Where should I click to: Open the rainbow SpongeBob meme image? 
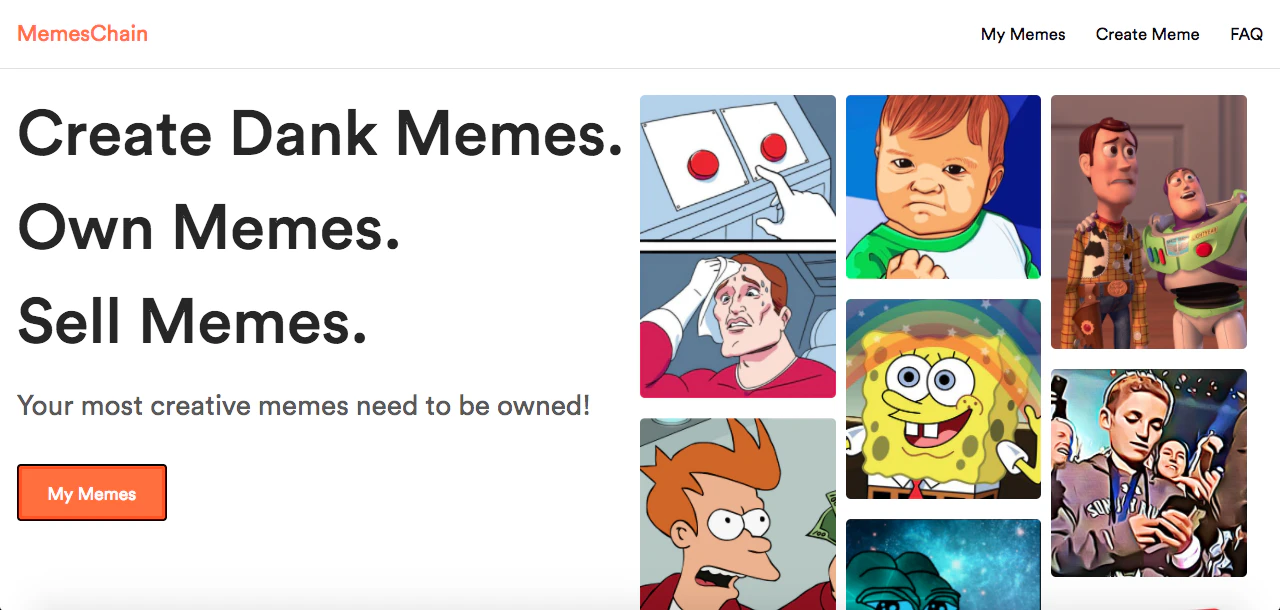click(x=943, y=399)
